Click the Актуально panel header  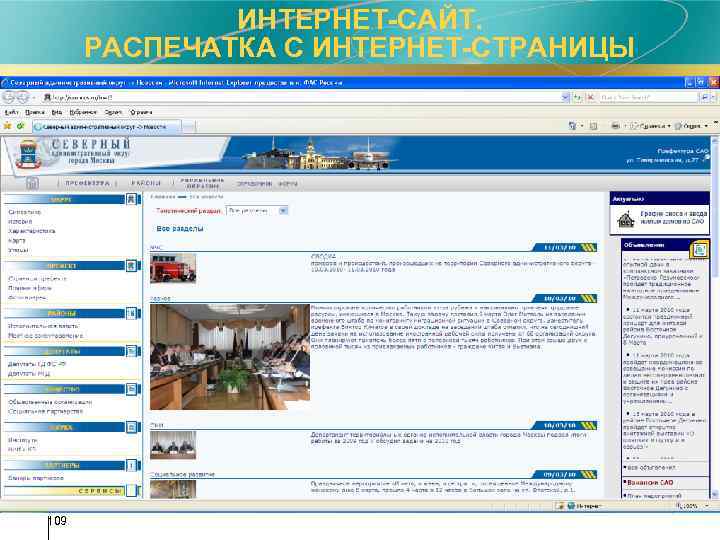tap(659, 198)
